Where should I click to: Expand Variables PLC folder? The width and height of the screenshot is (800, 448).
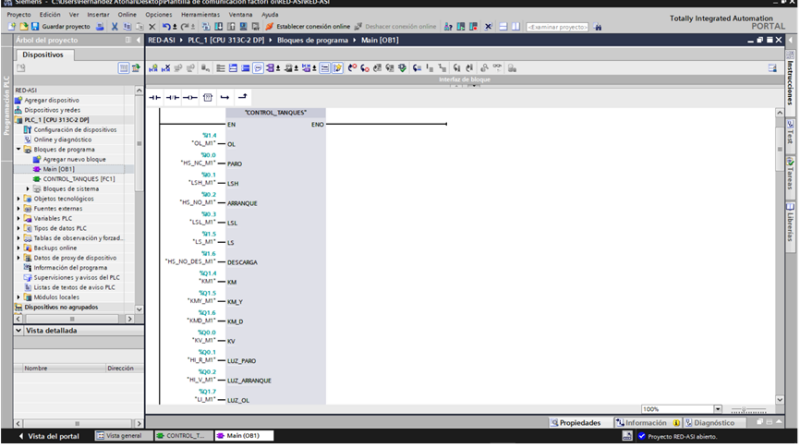(19, 218)
